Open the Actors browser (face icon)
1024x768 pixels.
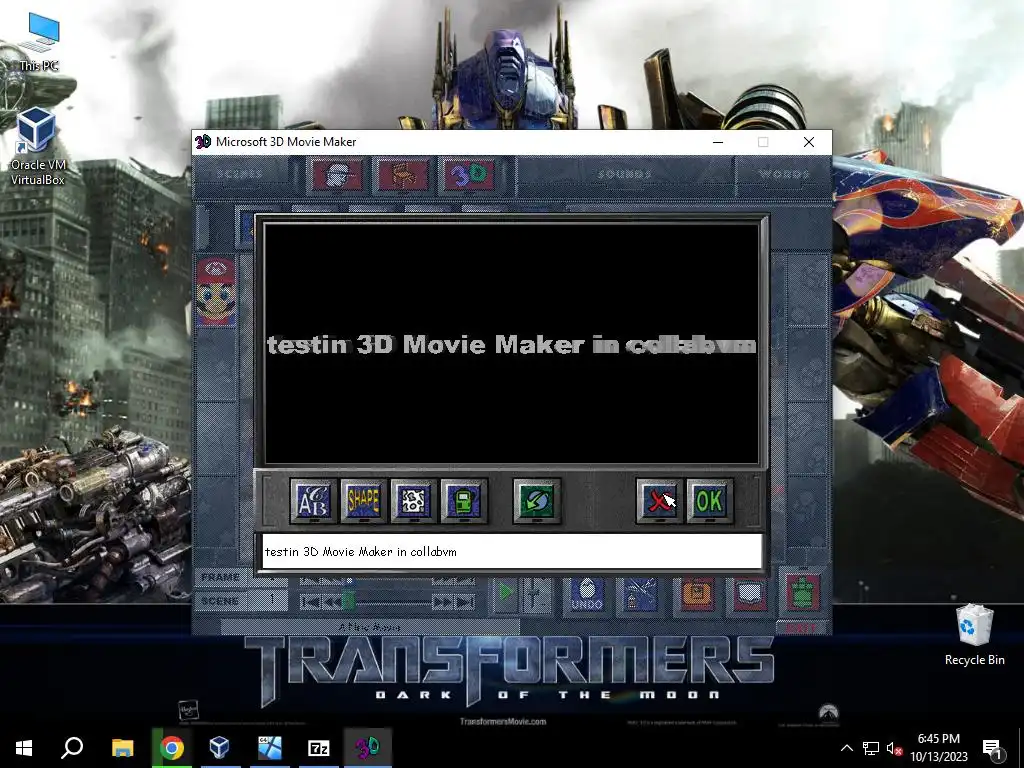pos(337,175)
